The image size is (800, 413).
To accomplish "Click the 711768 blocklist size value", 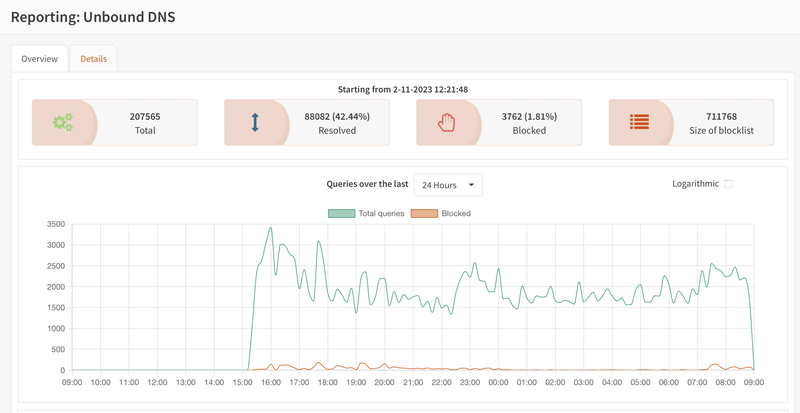I will coord(721,116).
